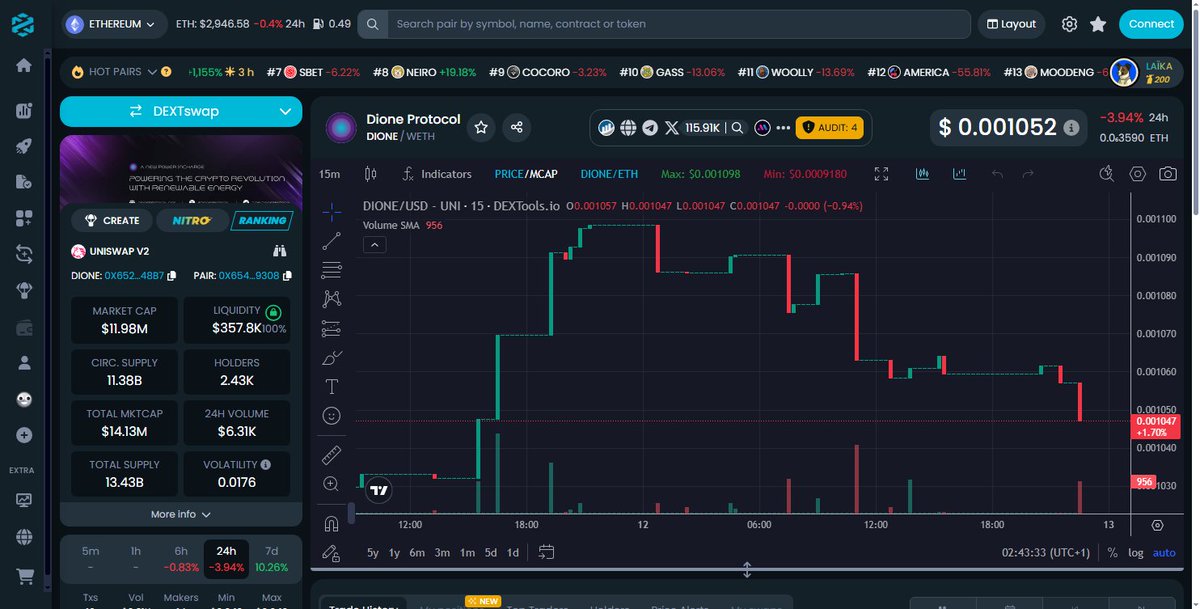
Task: Open the rocket icon in the sidebar
Action: 24,145
